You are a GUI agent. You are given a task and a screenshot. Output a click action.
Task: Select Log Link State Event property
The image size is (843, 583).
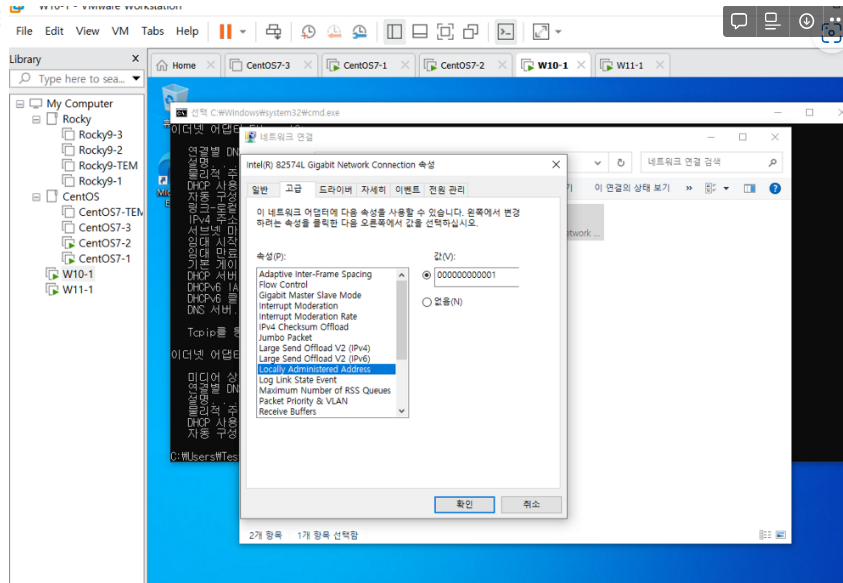298,380
